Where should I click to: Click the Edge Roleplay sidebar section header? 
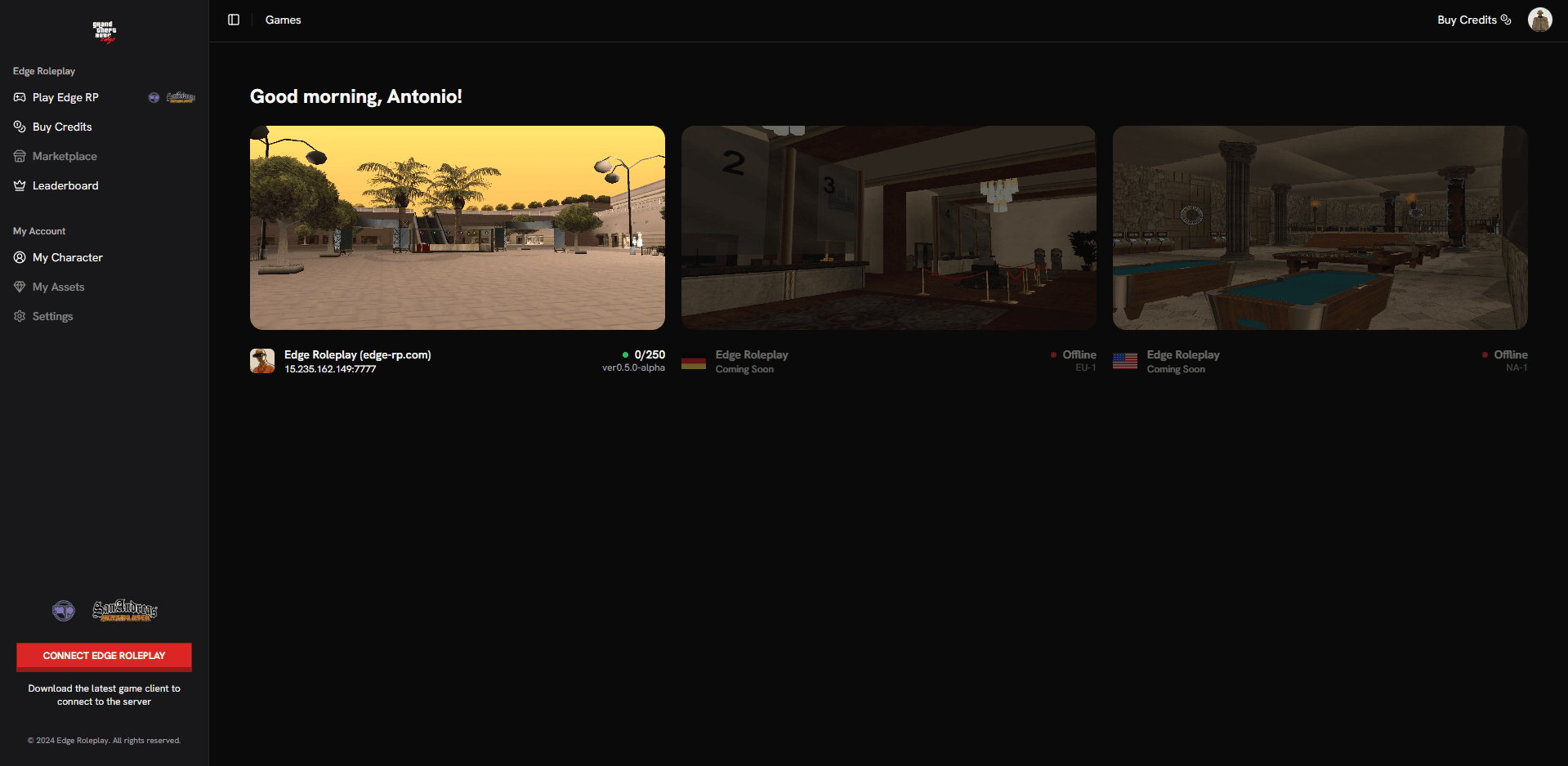[44, 71]
